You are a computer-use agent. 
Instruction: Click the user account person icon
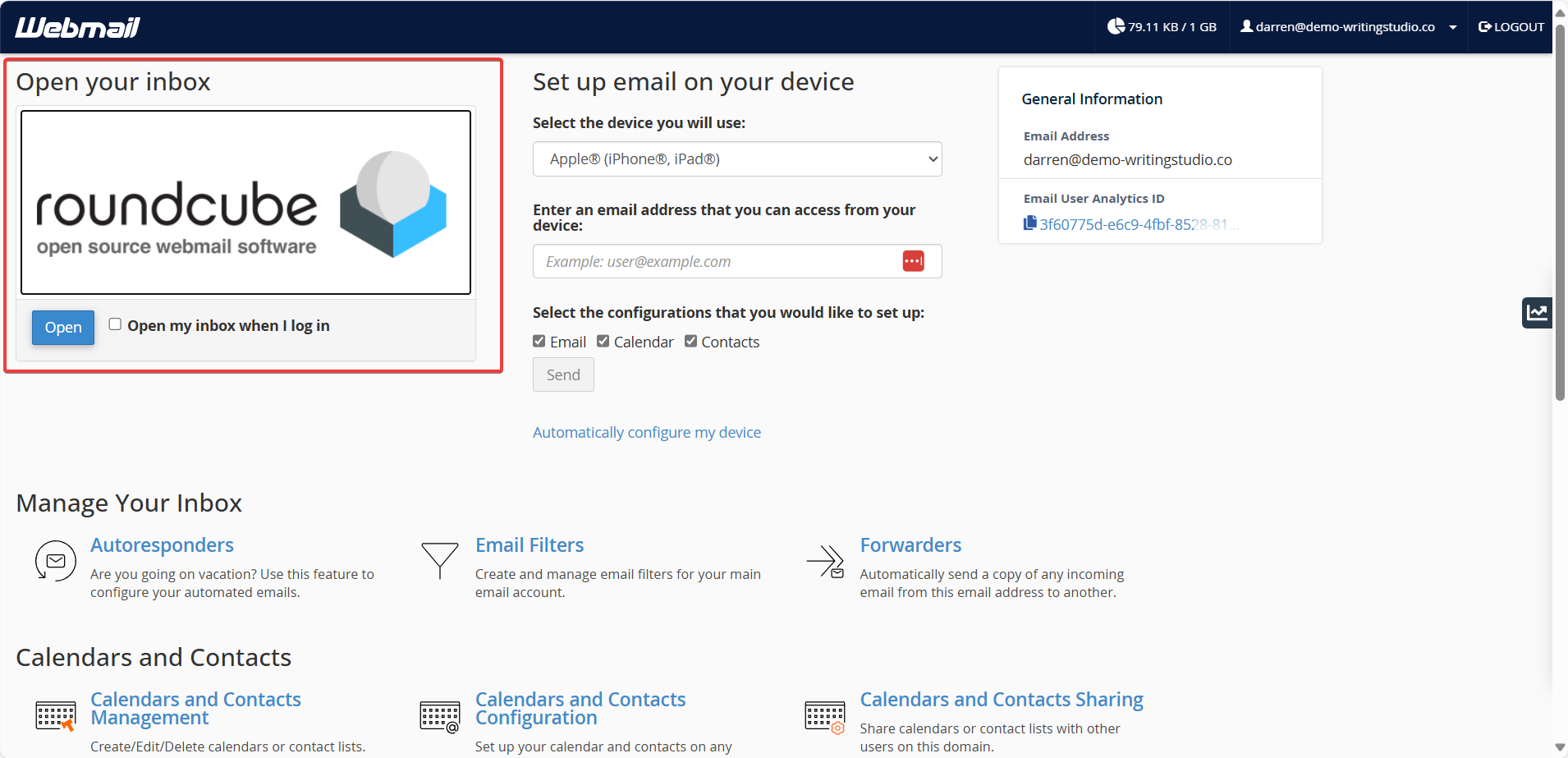pos(1246,26)
